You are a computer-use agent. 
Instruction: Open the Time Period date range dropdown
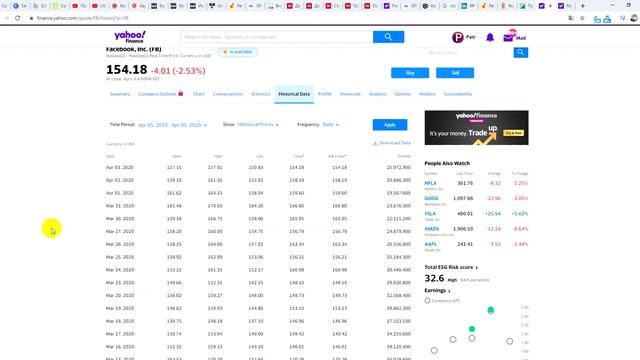(172, 125)
